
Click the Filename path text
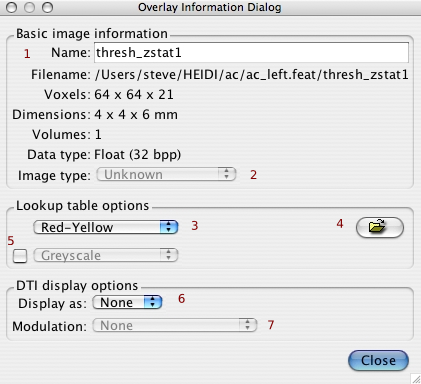[x=252, y=74]
